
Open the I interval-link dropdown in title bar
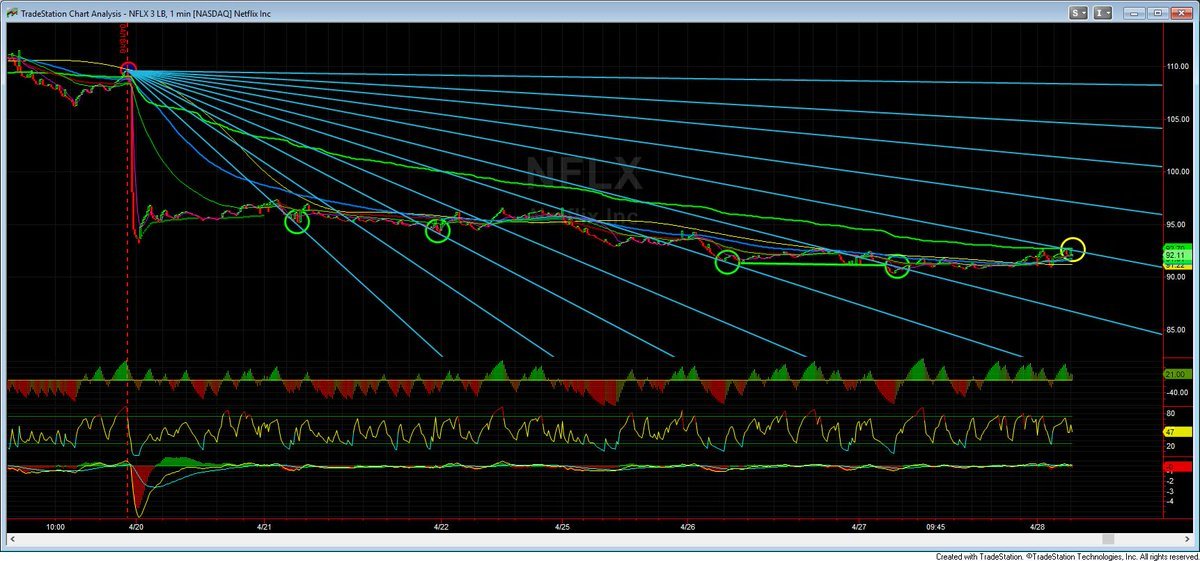point(1101,13)
